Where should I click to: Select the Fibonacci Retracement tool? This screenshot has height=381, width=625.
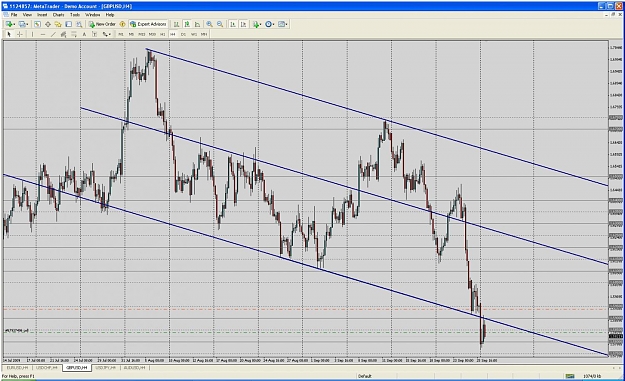74,34
